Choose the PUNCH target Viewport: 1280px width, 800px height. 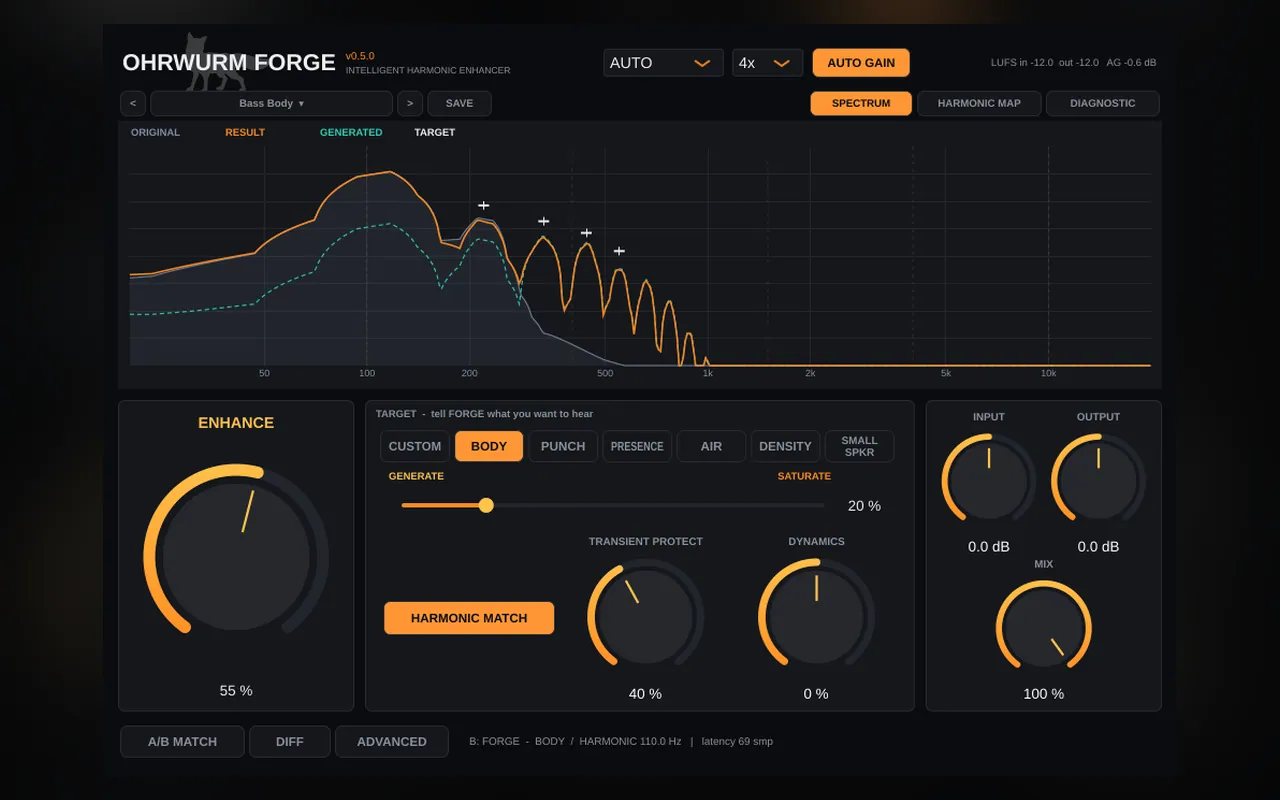tap(563, 446)
